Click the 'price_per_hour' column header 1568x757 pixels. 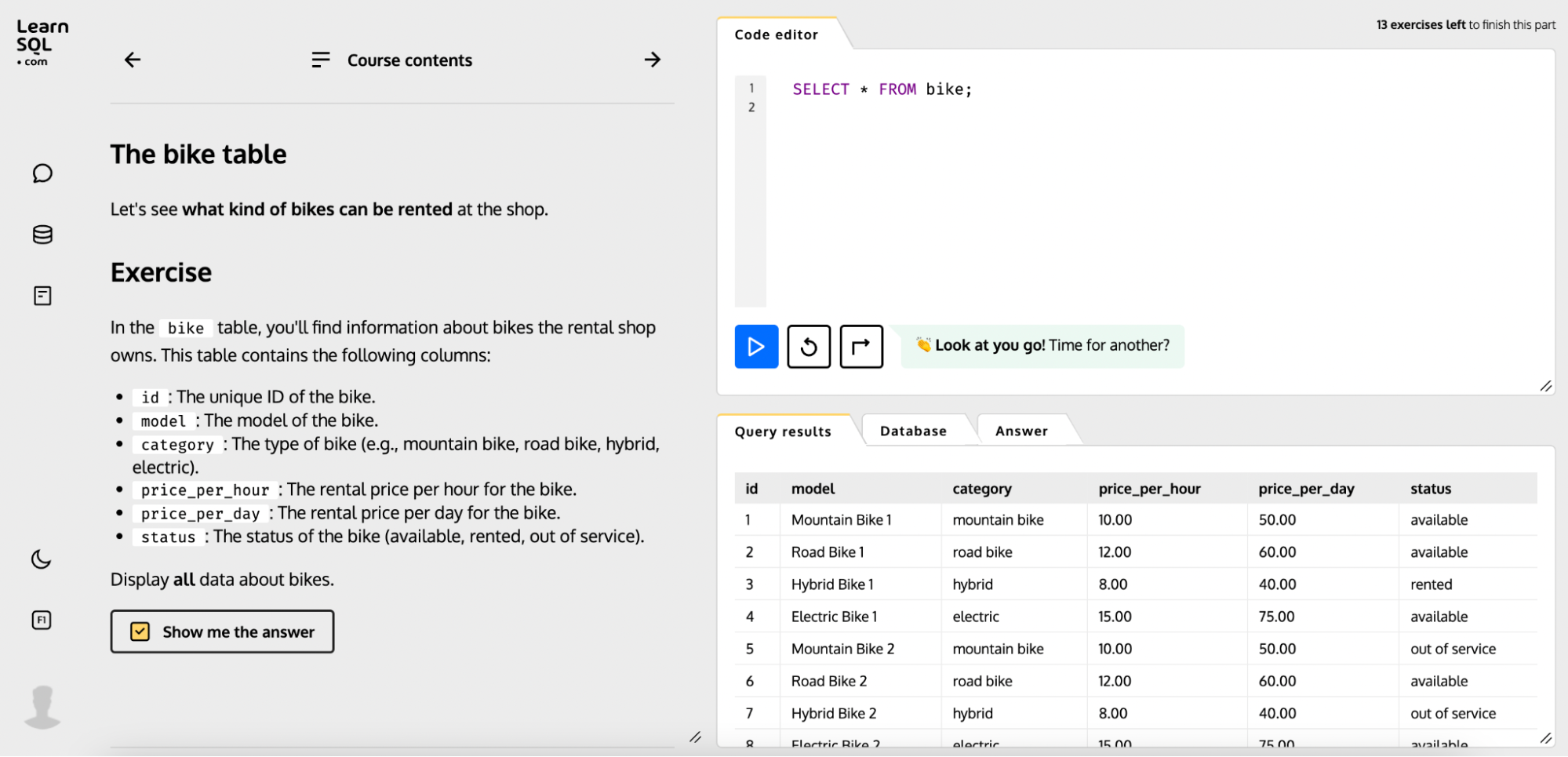pos(1149,489)
